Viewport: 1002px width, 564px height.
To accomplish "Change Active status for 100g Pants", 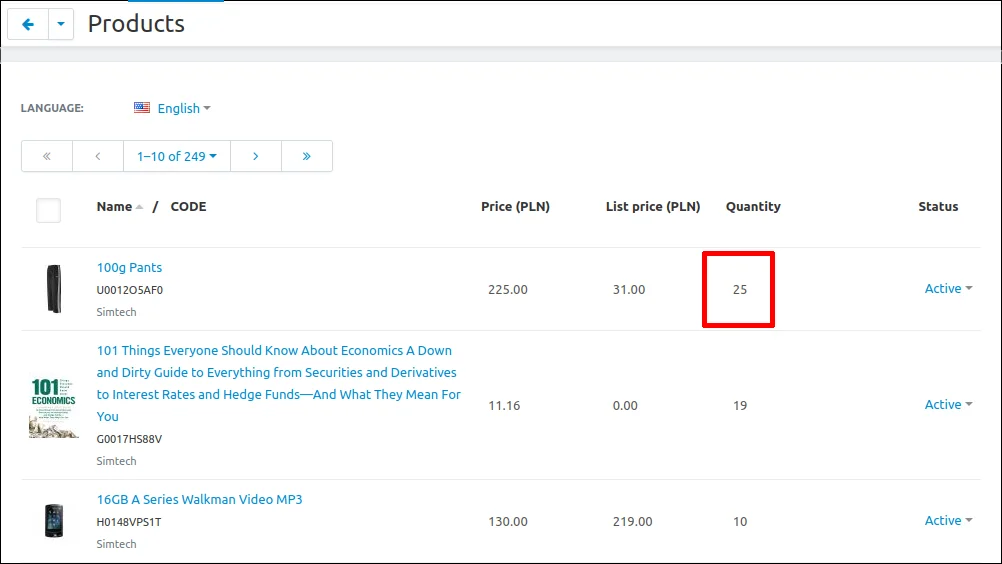I will point(948,289).
